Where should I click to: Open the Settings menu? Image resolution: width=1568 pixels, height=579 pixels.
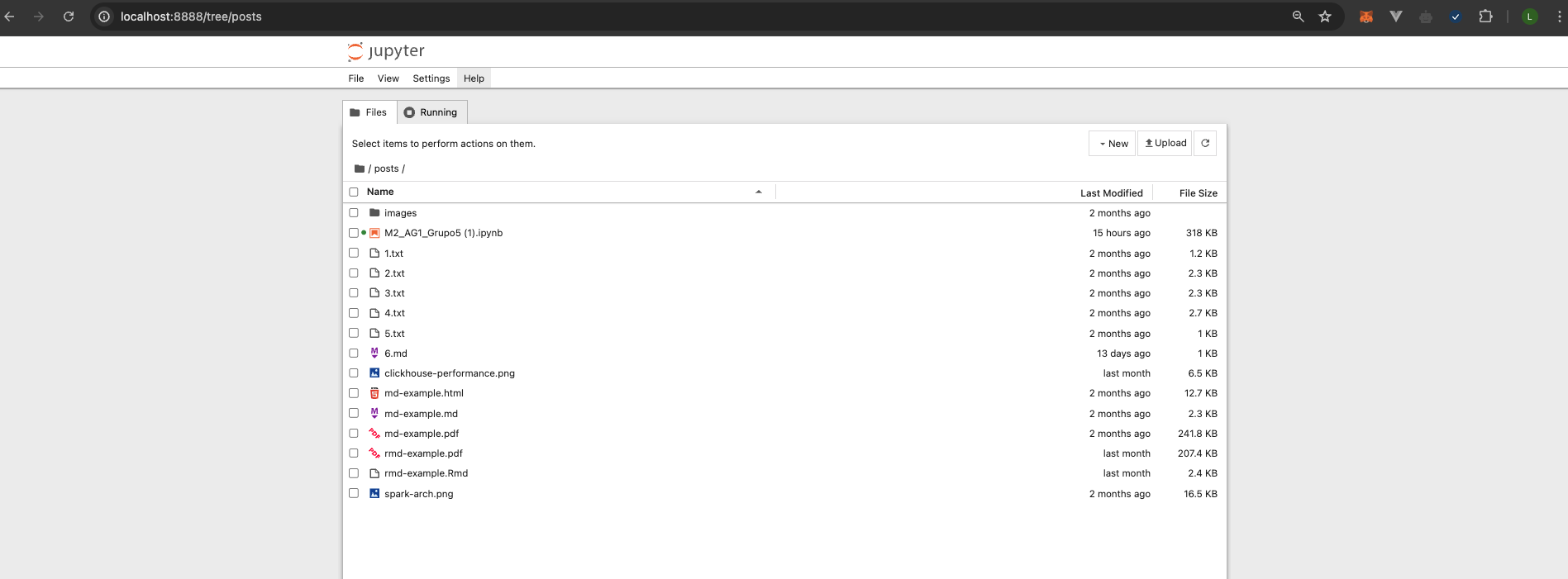(x=431, y=78)
